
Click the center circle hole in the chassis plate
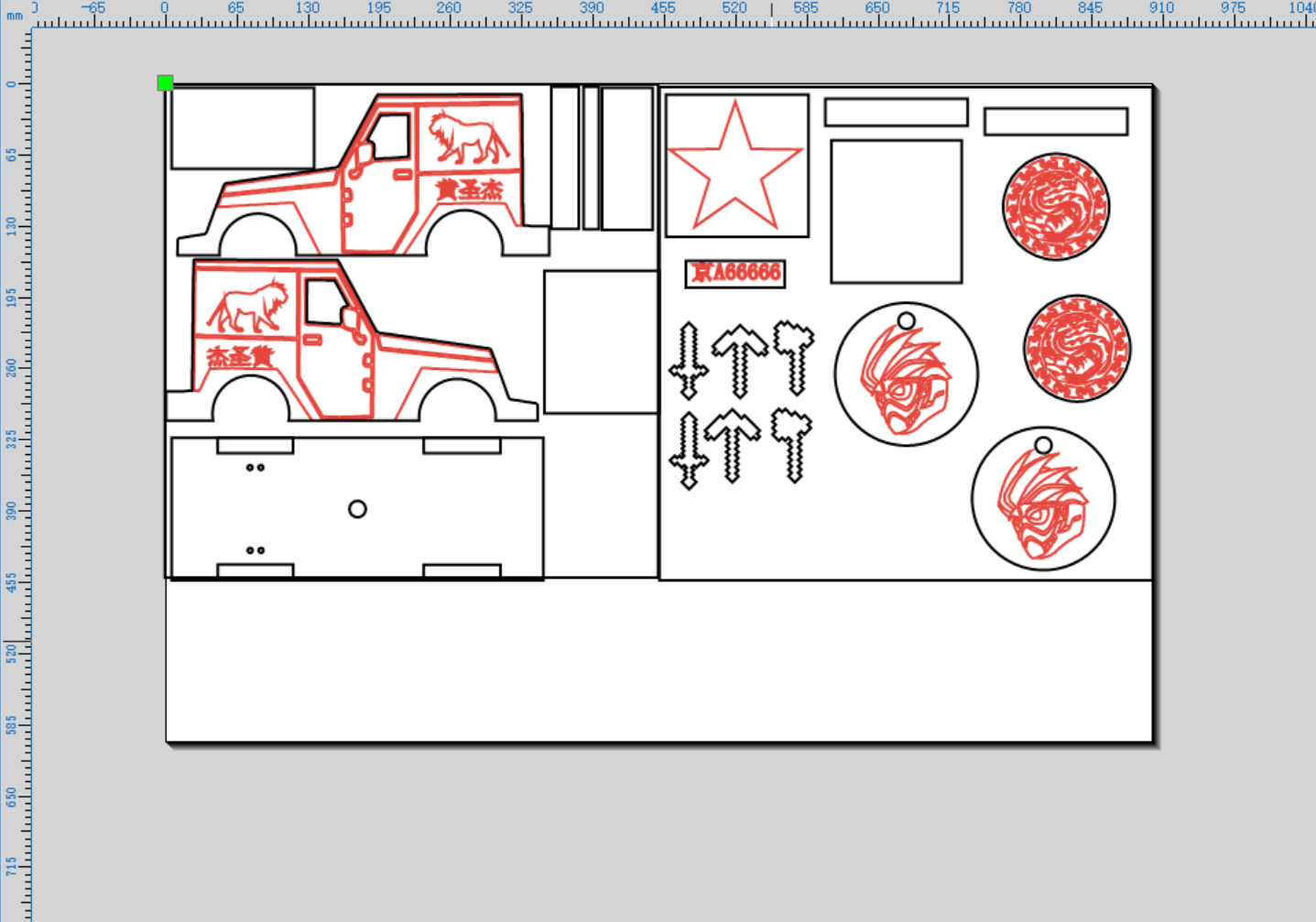tap(357, 509)
